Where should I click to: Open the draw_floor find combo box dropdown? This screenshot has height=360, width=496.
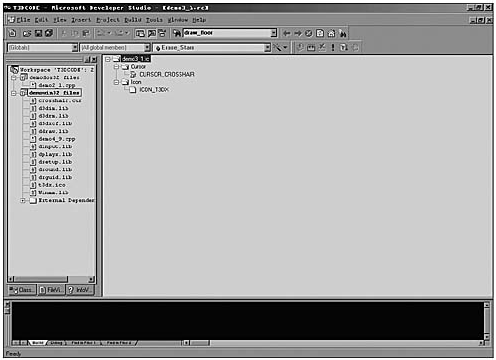pos(274,33)
